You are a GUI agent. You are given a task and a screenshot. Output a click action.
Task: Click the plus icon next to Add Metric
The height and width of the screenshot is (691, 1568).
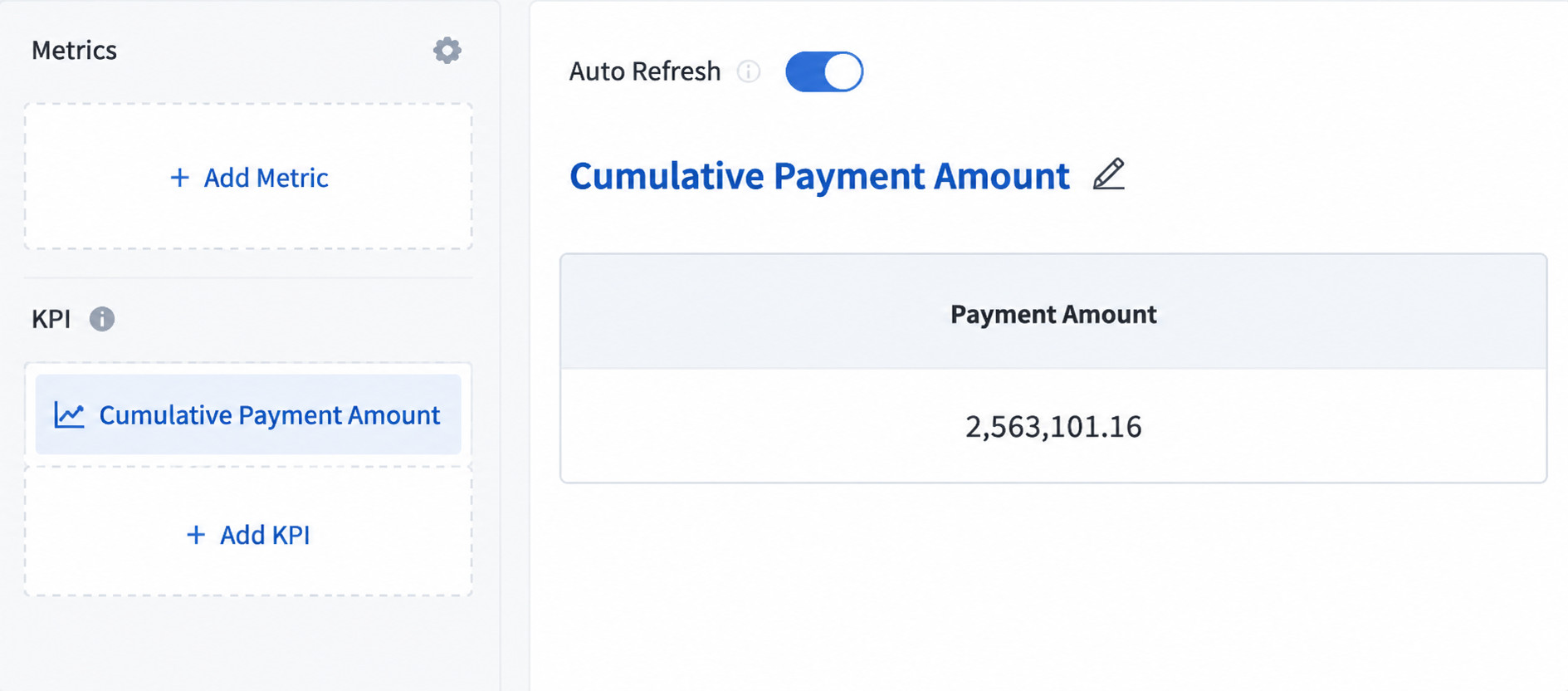coord(179,178)
